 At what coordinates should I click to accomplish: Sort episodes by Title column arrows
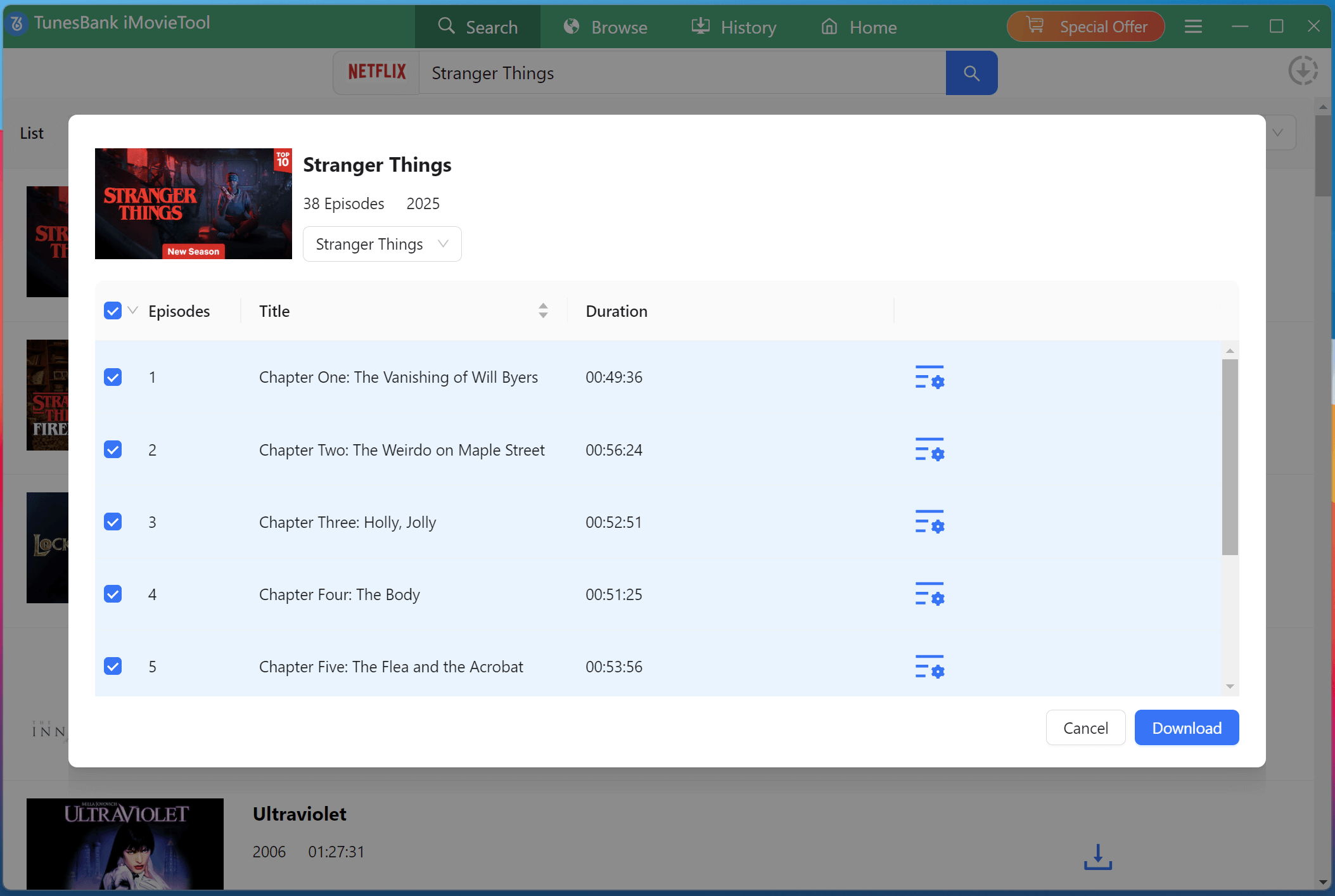(x=543, y=310)
